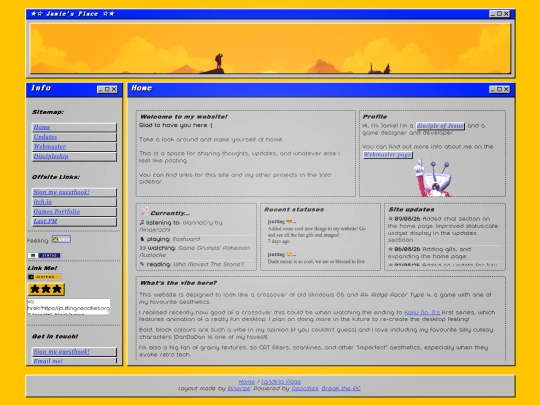
Task: Open the Home link in the sitemap
Action: [x=74, y=127]
